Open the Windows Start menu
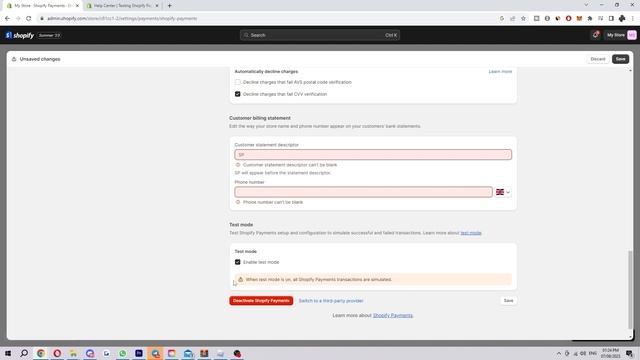The image size is (640, 360). point(8,353)
